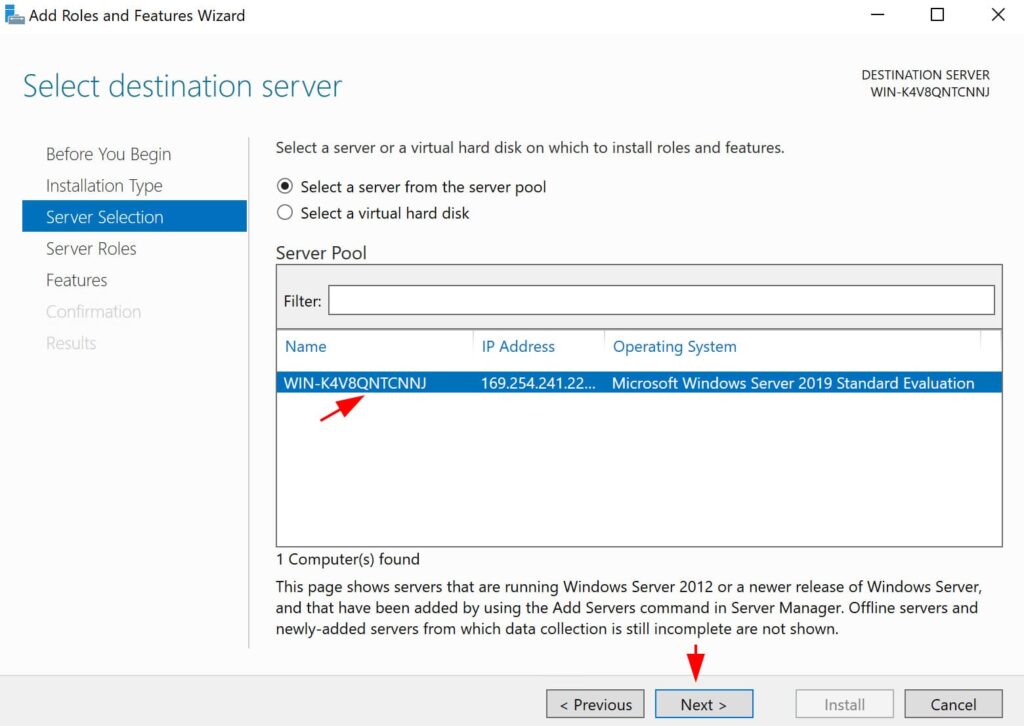
Task: Focus the server pool Filter field
Action: pos(661,300)
